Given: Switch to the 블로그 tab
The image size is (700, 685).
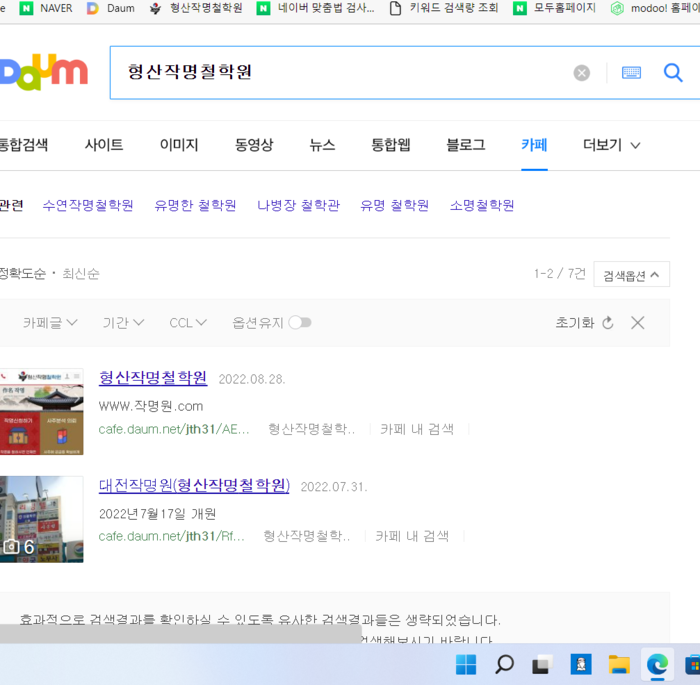Looking at the screenshot, I should tap(466, 145).
